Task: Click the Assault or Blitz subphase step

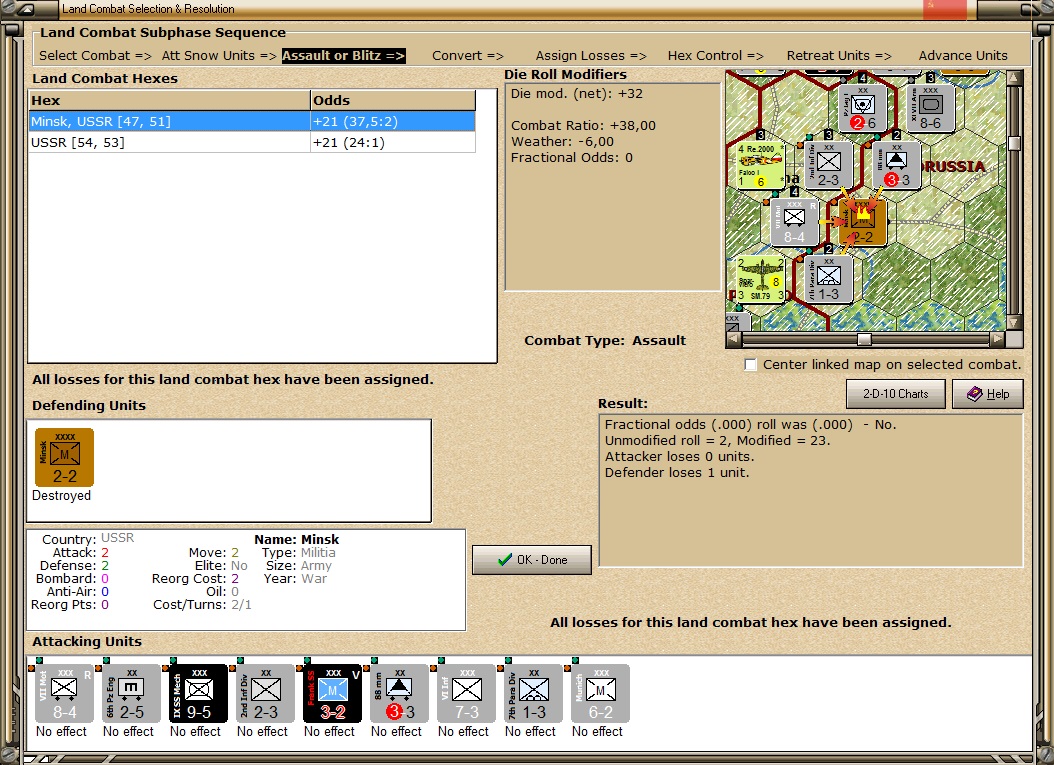Action: [343, 56]
